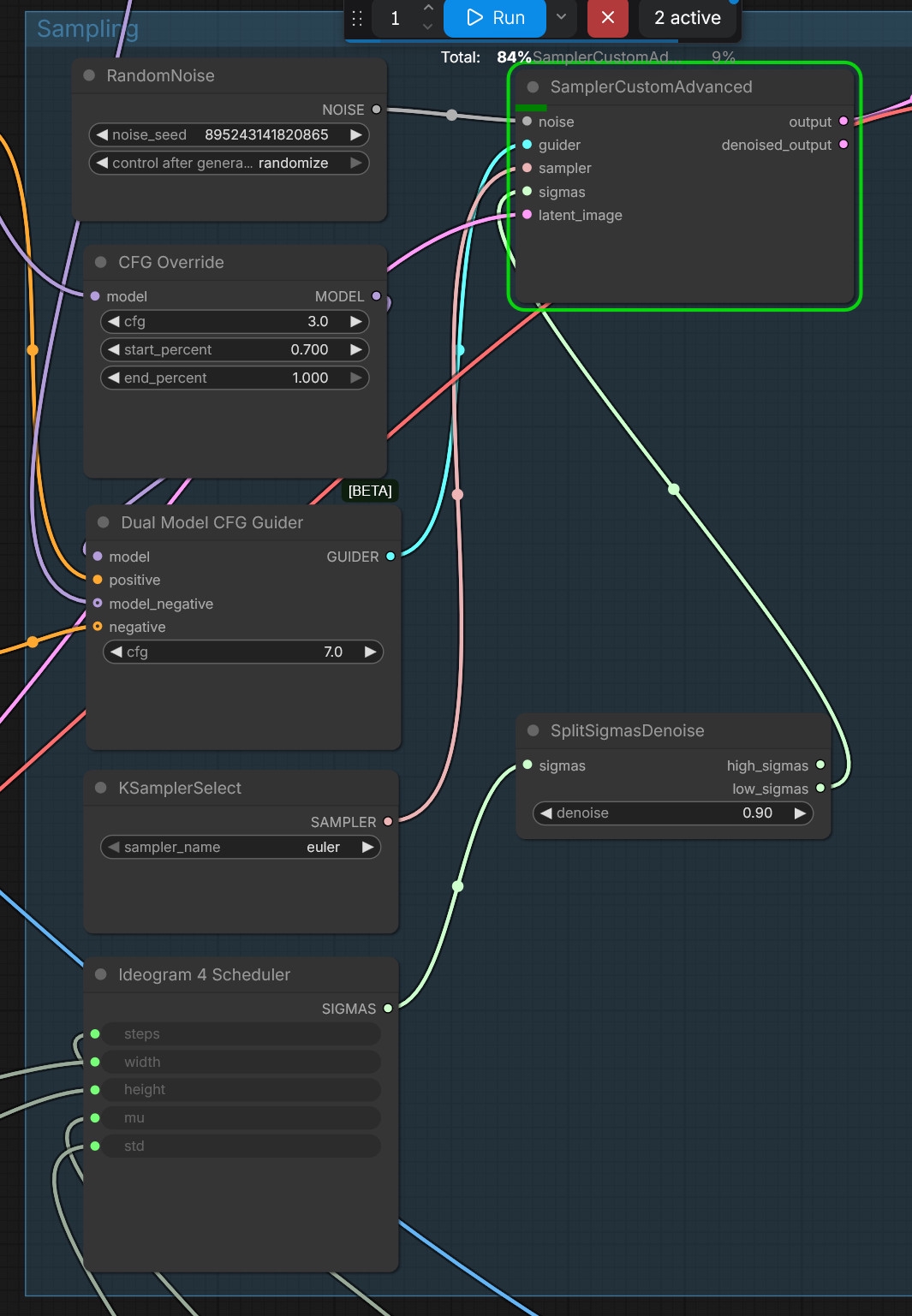Image resolution: width=912 pixels, height=1316 pixels.
Task: Select previous sampler_name with left arrow
Action: click(x=114, y=847)
